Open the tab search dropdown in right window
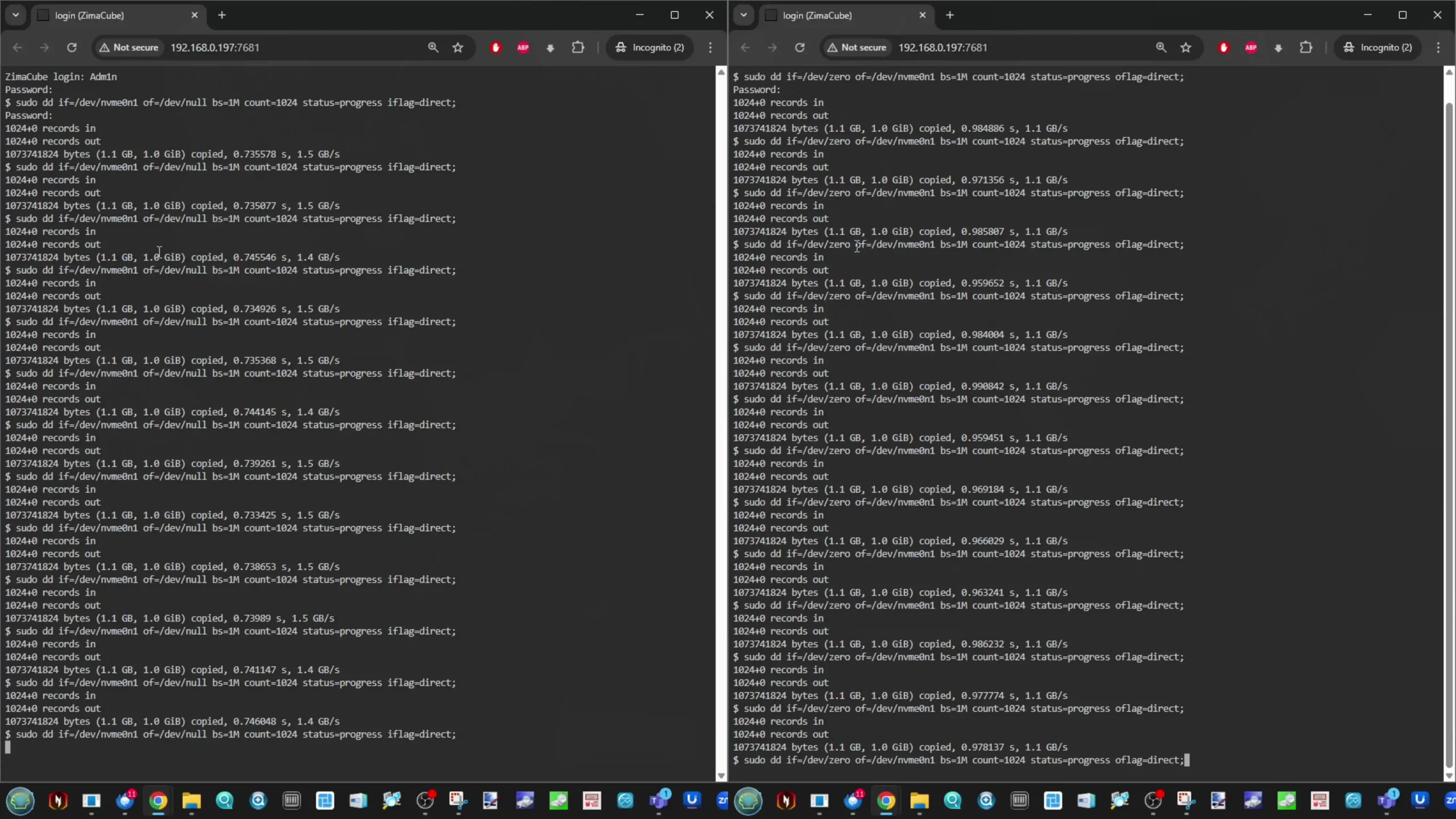 coord(743,15)
